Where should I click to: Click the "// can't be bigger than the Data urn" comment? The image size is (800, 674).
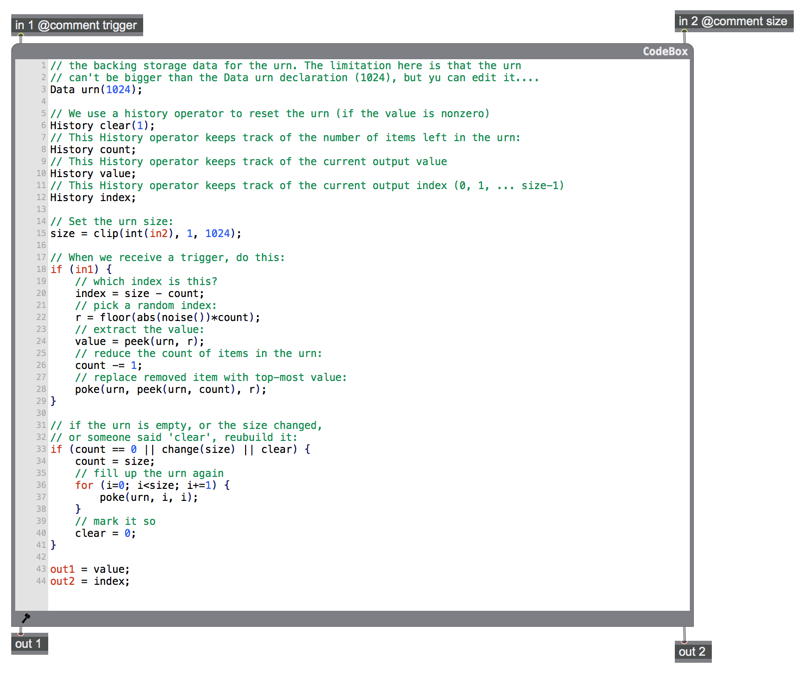(294, 78)
